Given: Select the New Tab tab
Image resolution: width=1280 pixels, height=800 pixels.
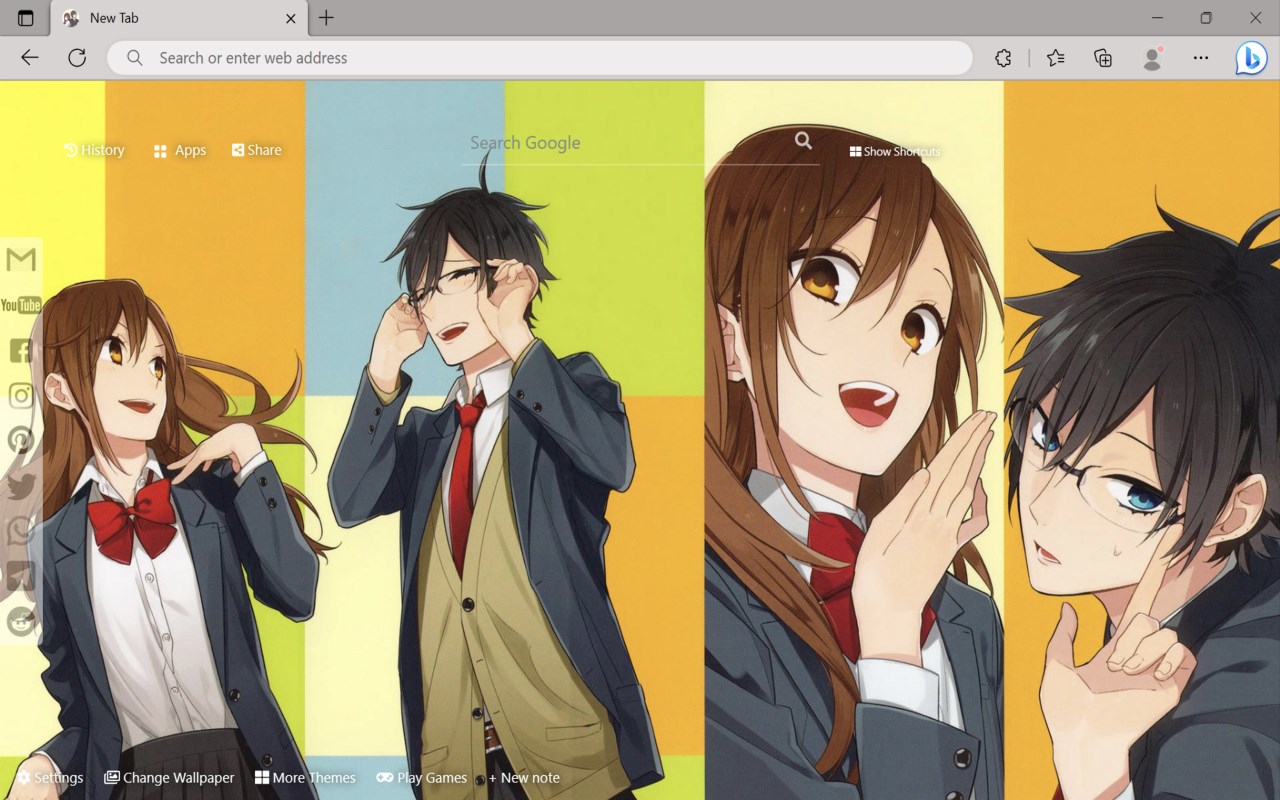Looking at the screenshot, I should pos(178,18).
